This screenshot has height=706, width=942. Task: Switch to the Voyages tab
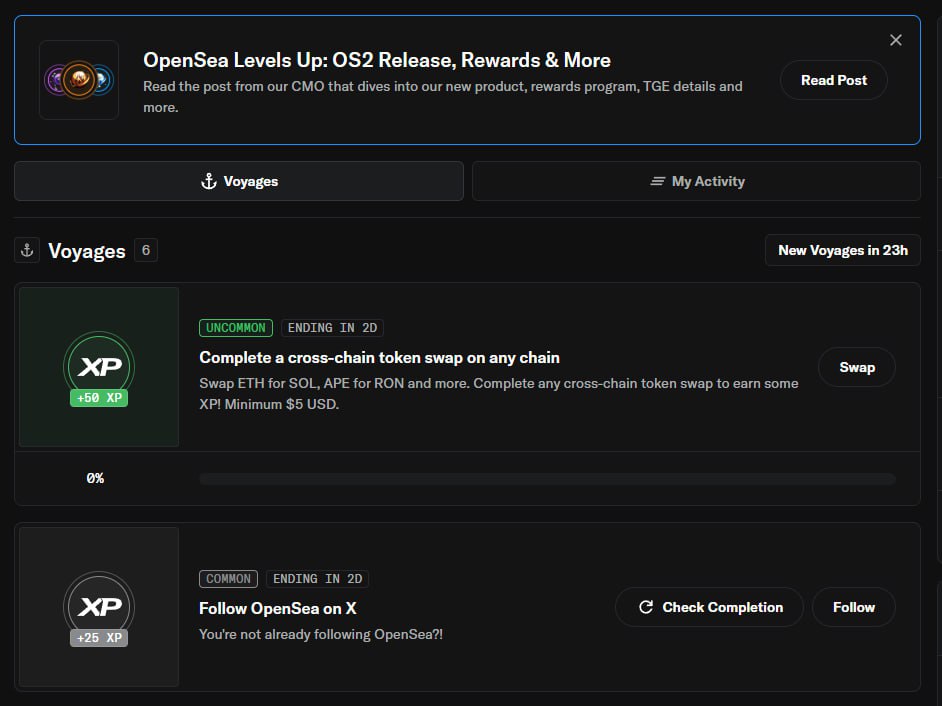point(239,181)
